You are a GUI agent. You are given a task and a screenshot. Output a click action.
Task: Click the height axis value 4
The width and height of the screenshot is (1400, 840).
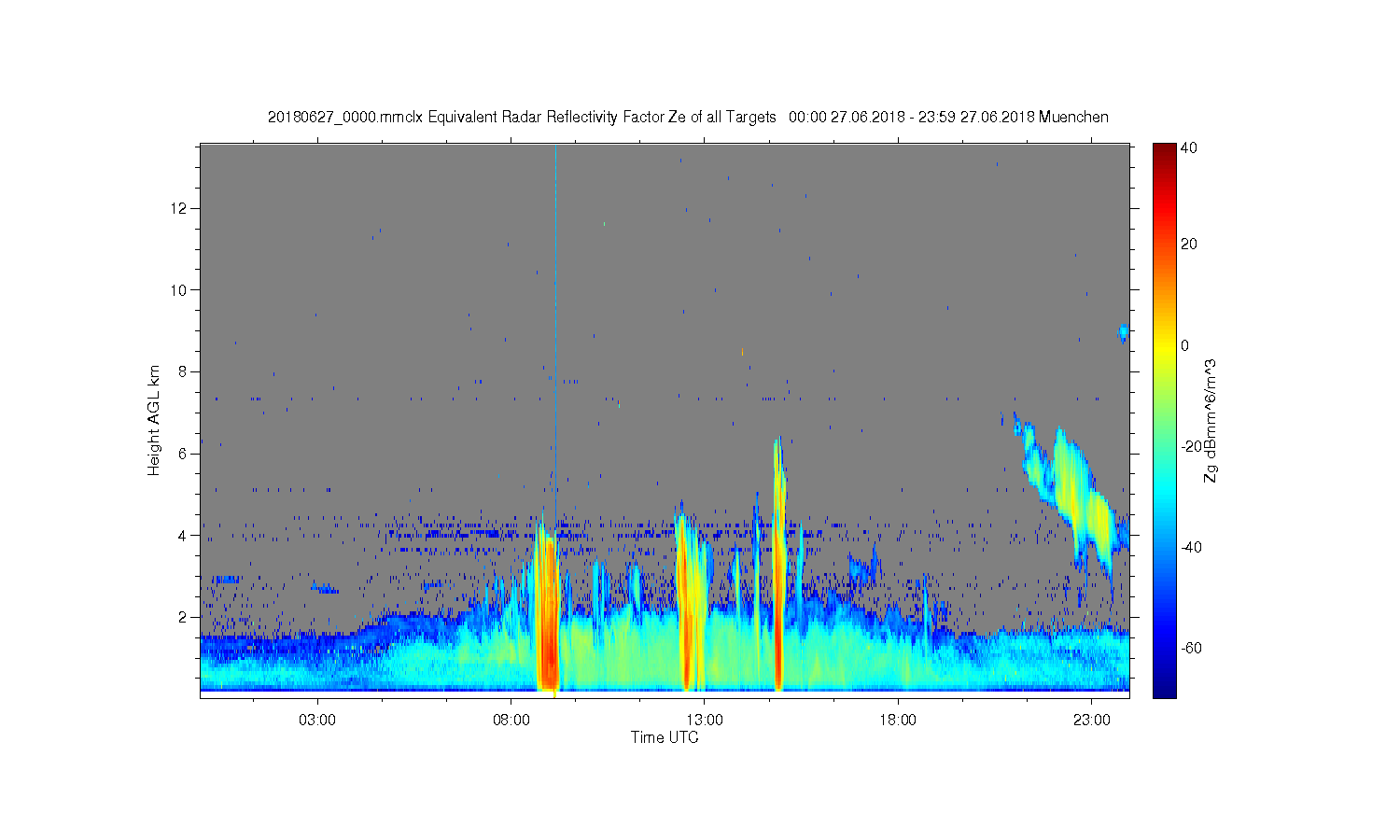182,536
